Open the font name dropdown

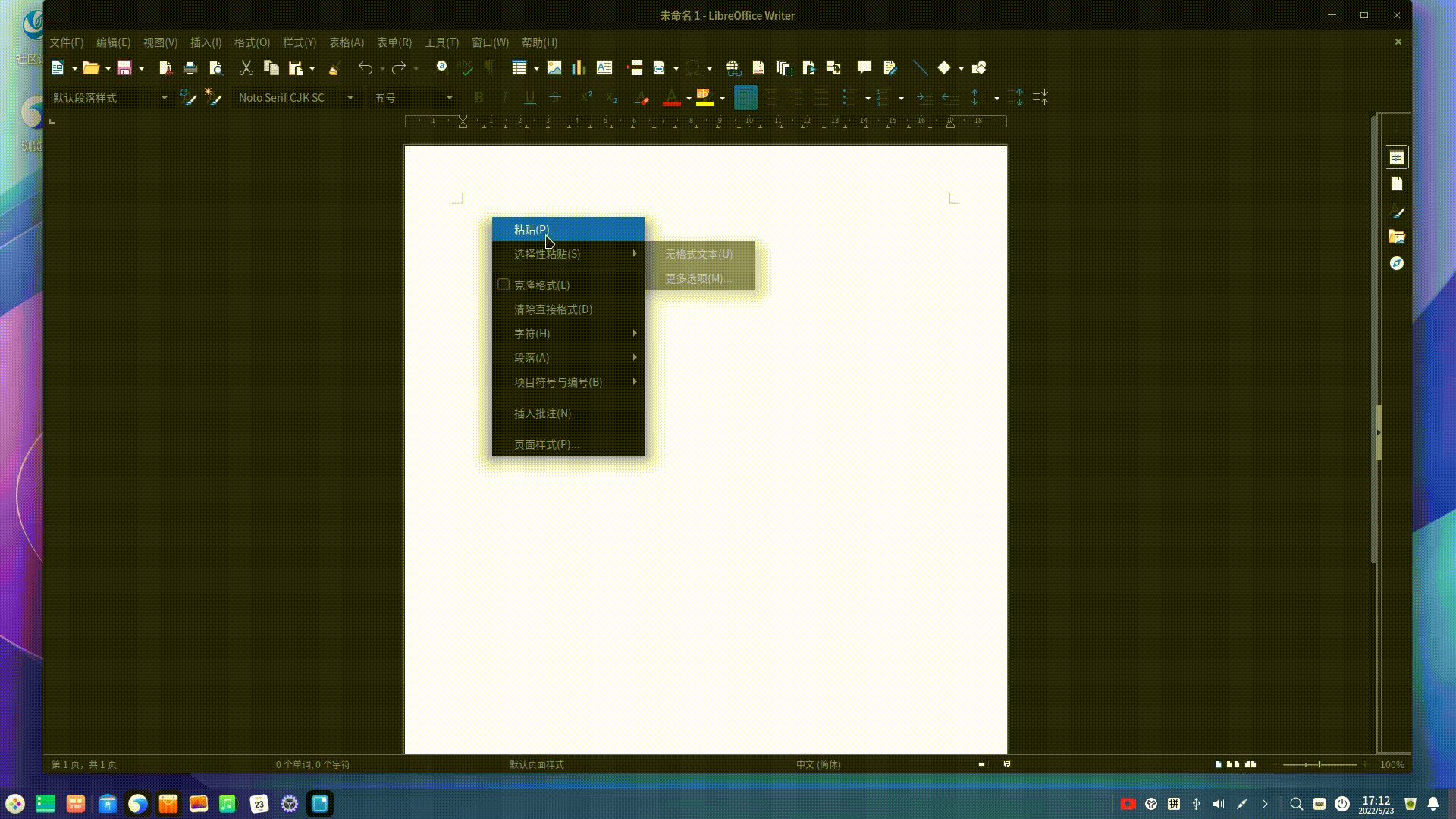pos(350,97)
